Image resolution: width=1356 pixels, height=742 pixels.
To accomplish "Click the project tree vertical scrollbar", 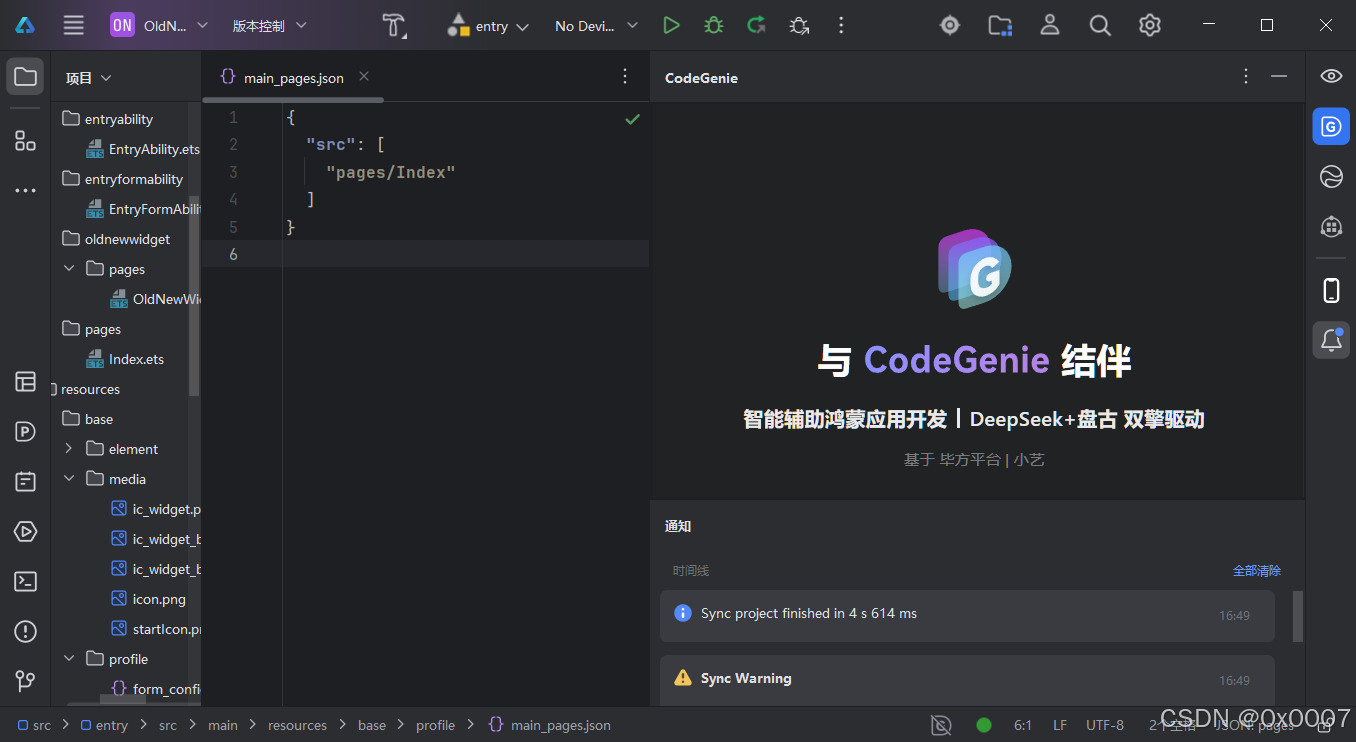I will 194,296.
